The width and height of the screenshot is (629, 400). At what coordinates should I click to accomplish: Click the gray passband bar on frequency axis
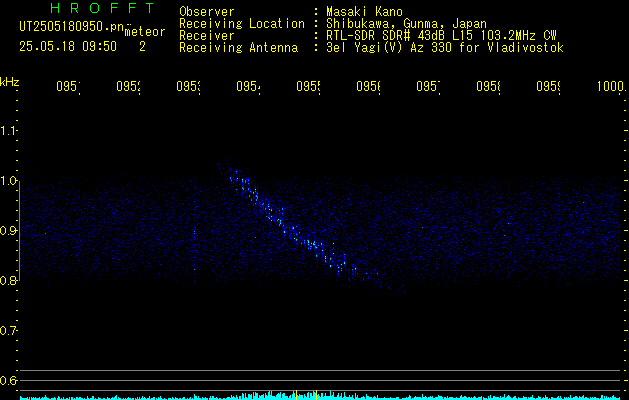19,231
